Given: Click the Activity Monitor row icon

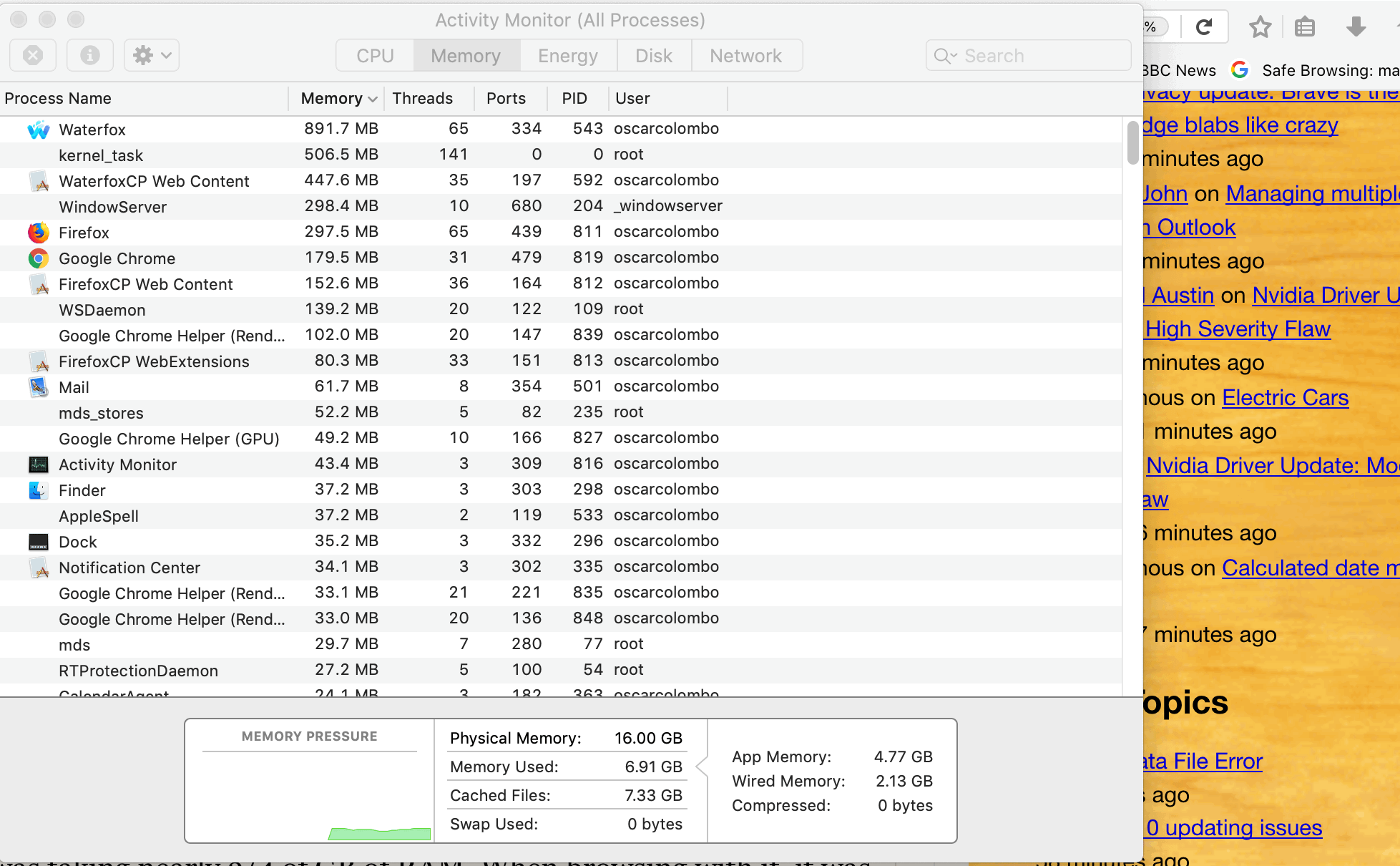Looking at the screenshot, I should (x=38, y=464).
